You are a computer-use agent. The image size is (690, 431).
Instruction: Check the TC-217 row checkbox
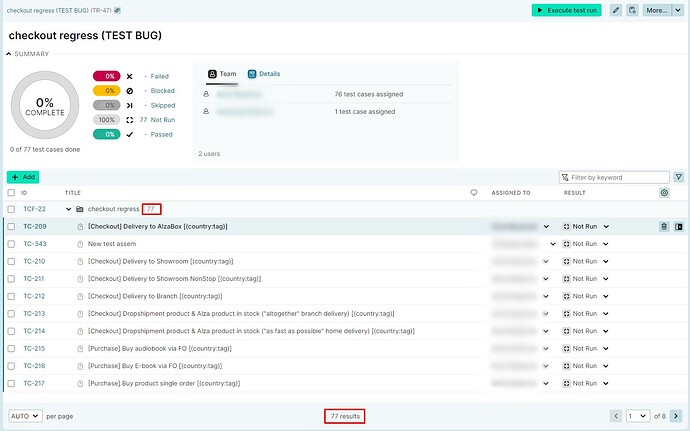click(11, 383)
